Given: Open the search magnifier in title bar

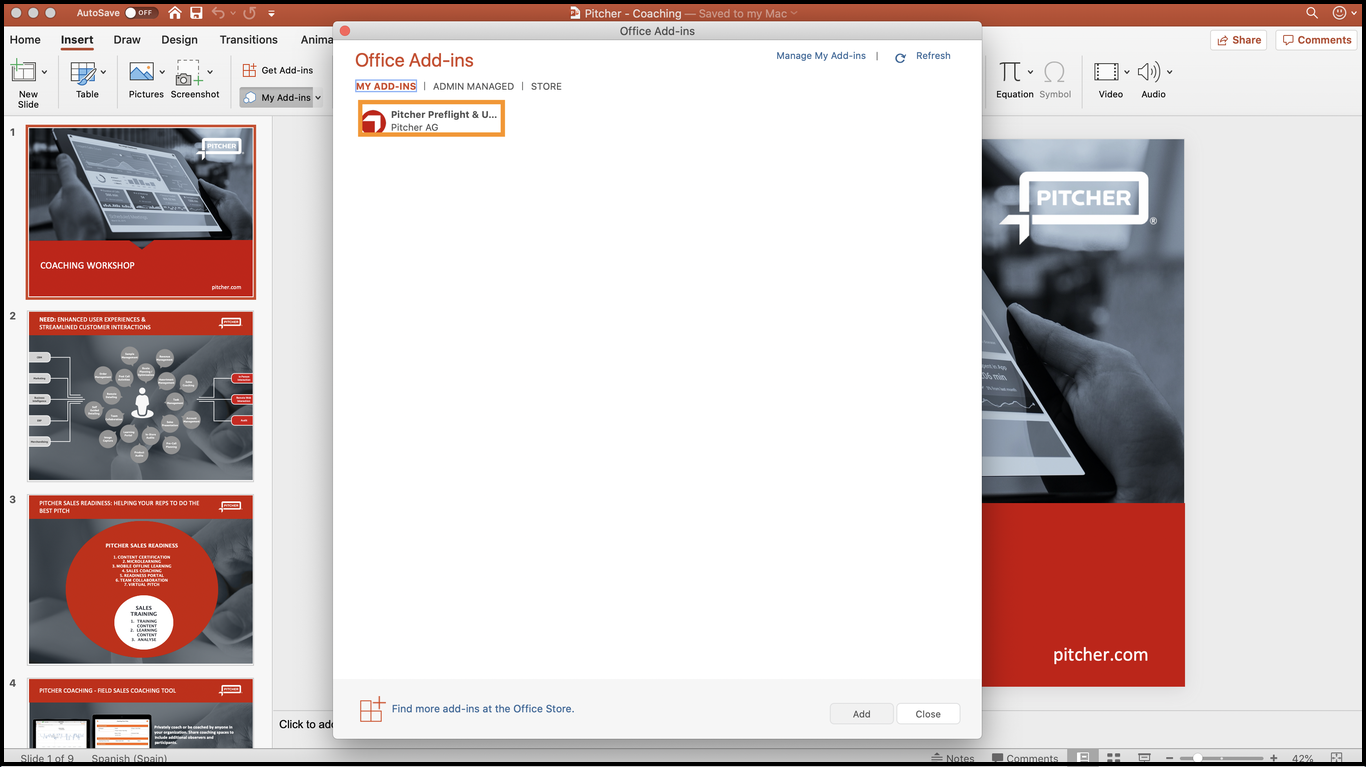Looking at the screenshot, I should [1312, 13].
